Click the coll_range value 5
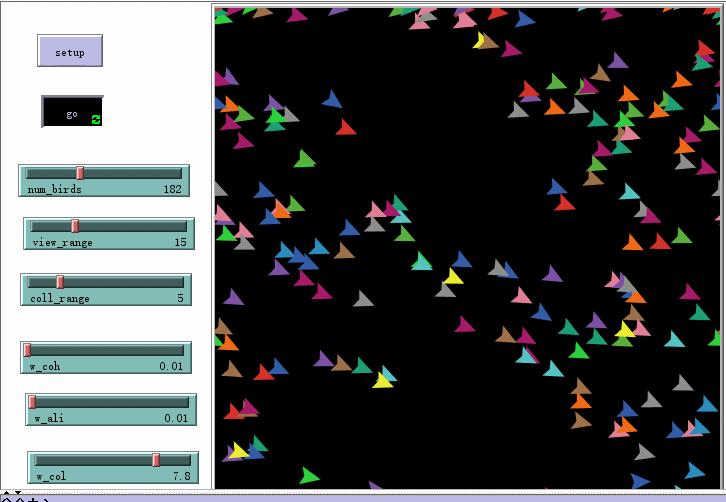Image resolution: width=726 pixels, height=502 pixels. (x=181, y=298)
